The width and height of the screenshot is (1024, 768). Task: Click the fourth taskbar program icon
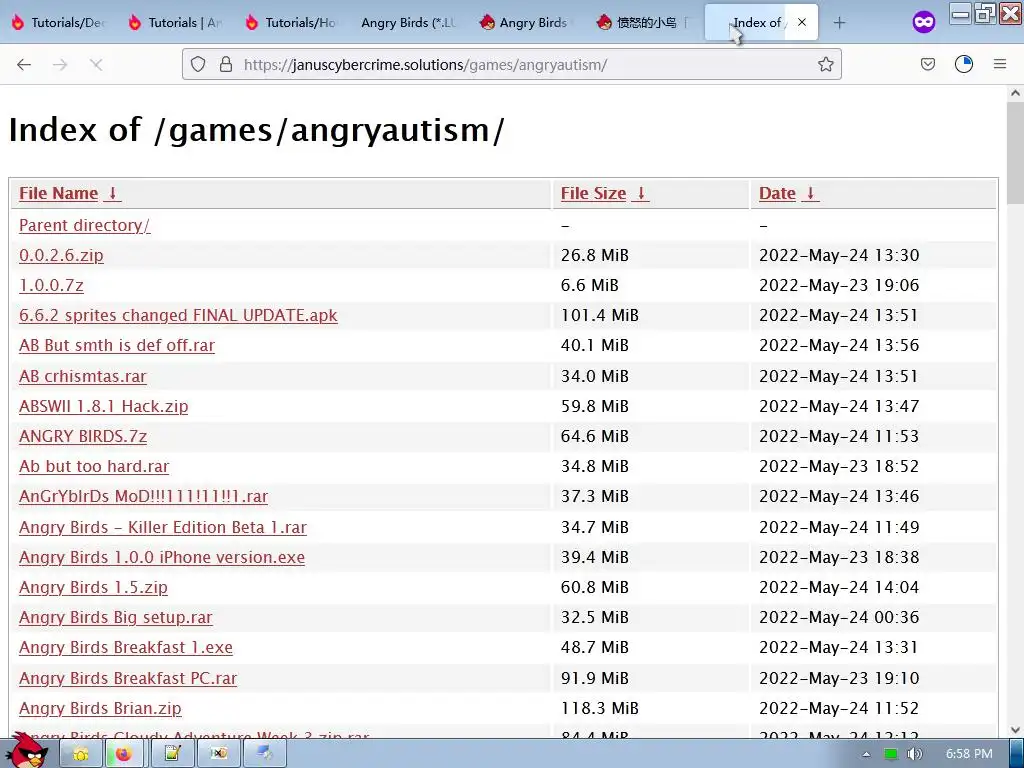click(x=218, y=754)
